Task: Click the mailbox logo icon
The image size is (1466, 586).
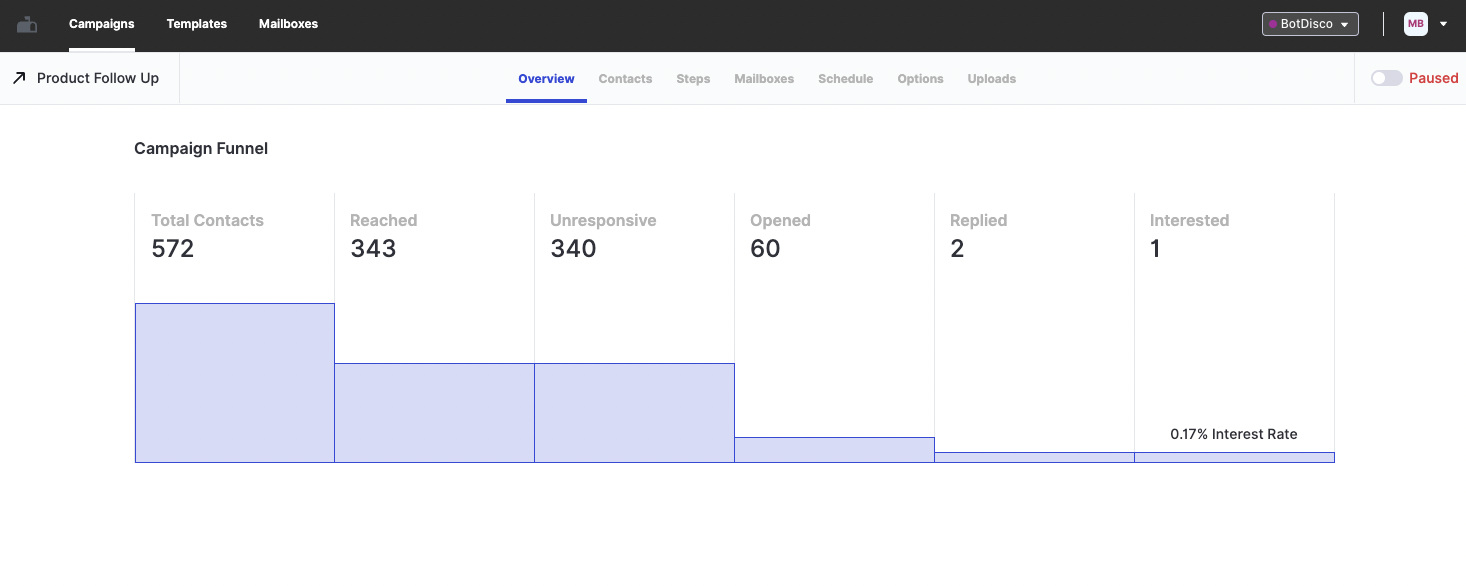Action: 27,24
